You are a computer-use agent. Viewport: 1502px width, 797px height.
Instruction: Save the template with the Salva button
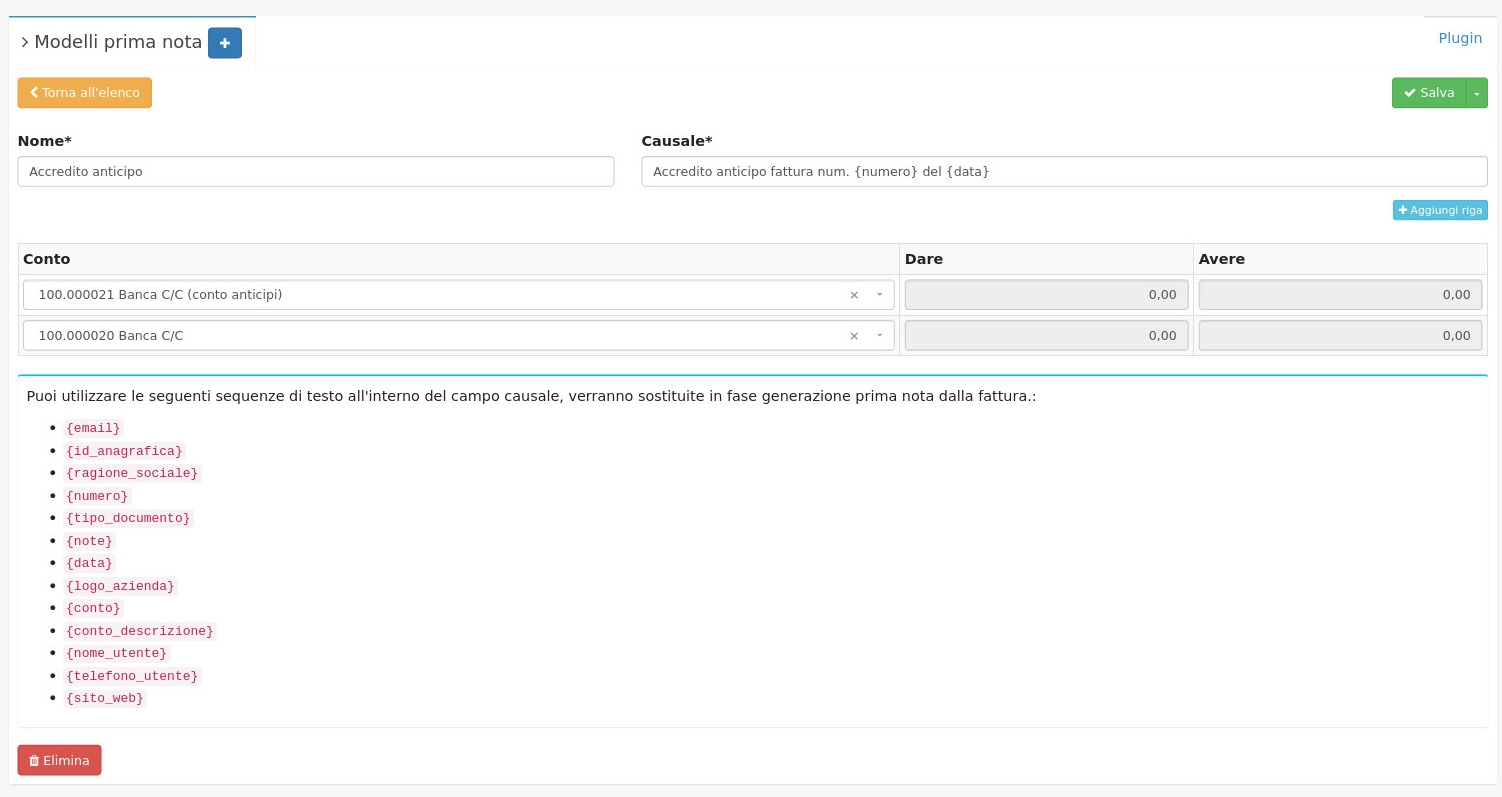tap(1428, 93)
